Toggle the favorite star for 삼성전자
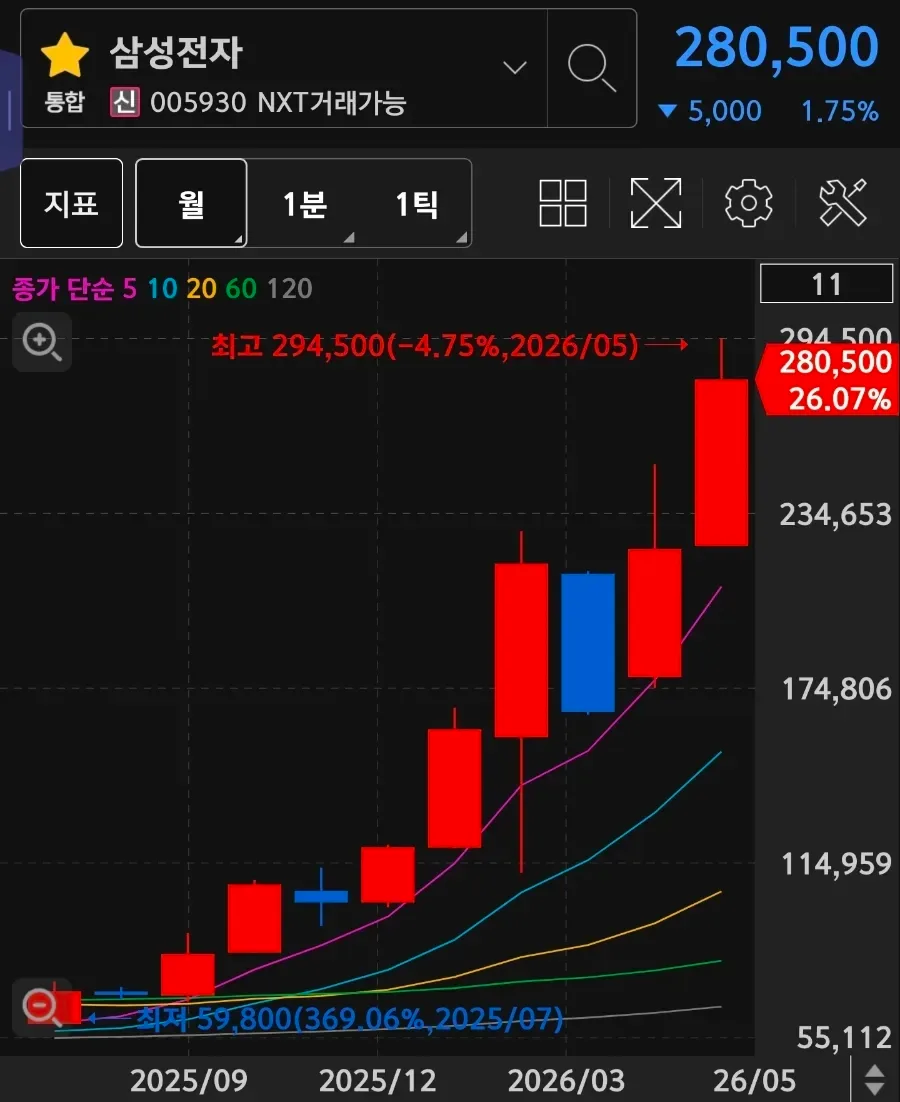900x1102 pixels. tap(65, 55)
